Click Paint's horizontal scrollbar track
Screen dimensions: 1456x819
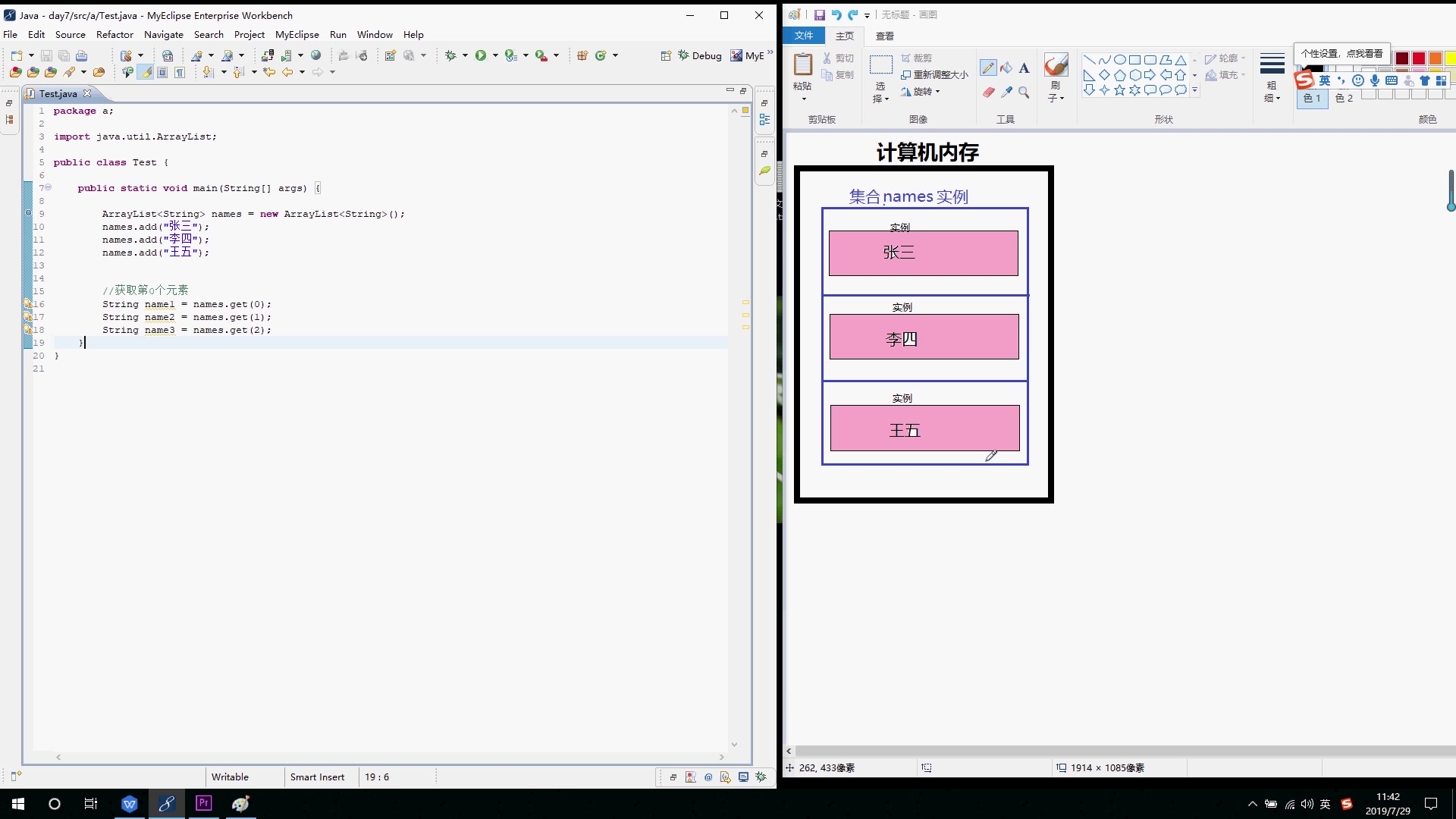[x=1125, y=751]
